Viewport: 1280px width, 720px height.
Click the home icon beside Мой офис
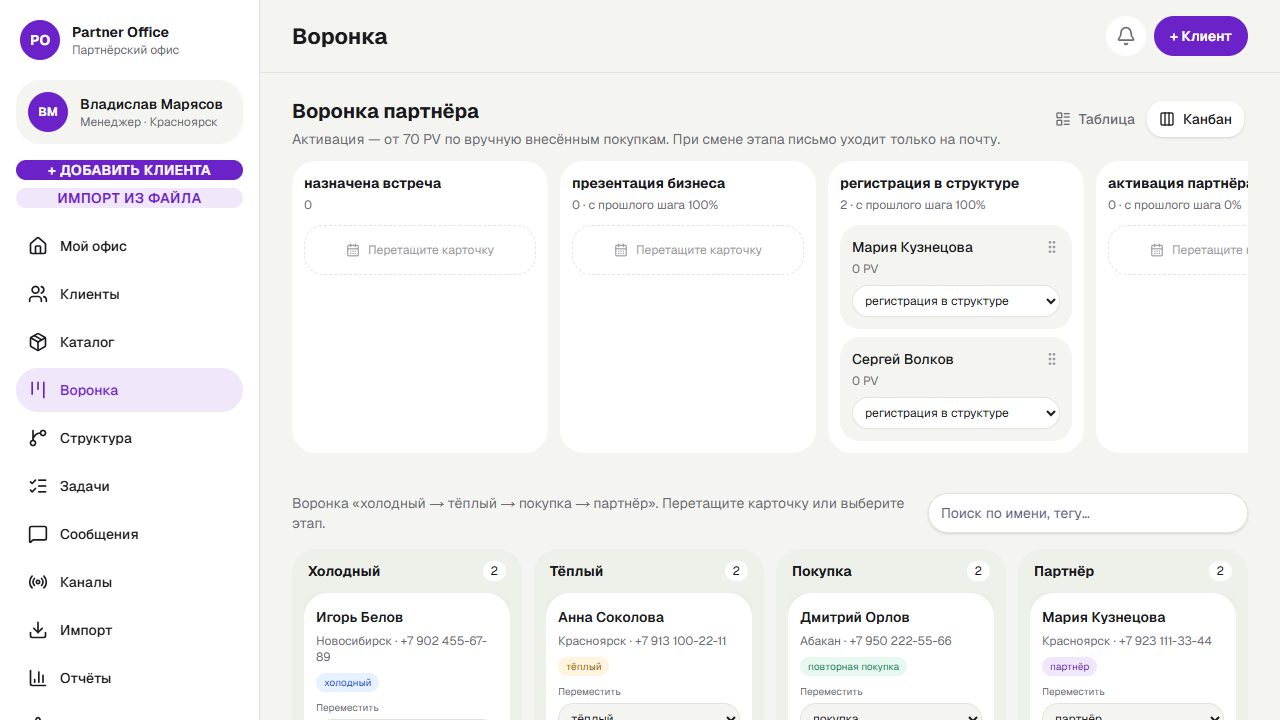38,246
